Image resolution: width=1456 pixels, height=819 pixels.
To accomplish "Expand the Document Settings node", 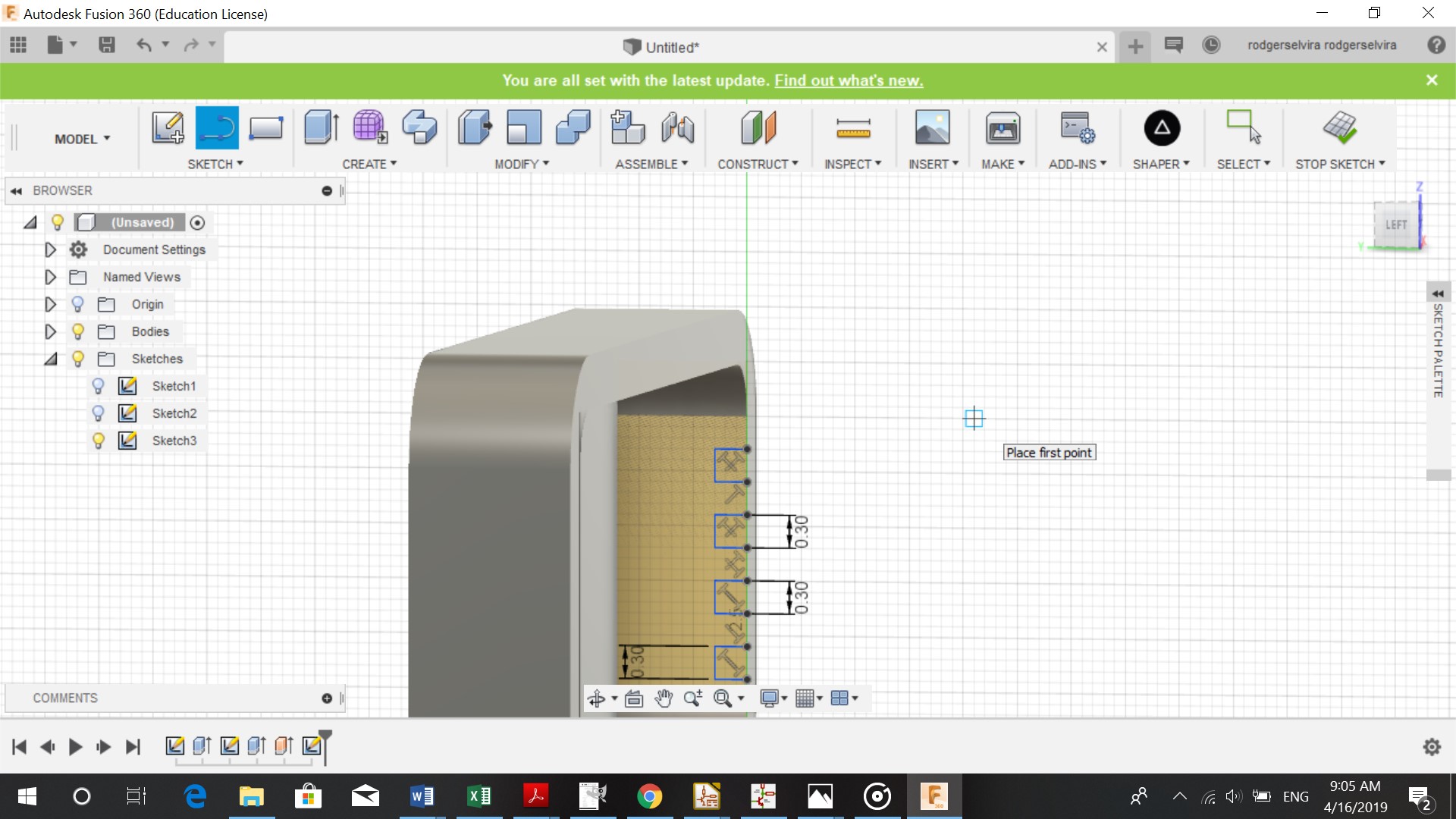I will pyautogui.click(x=50, y=249).
